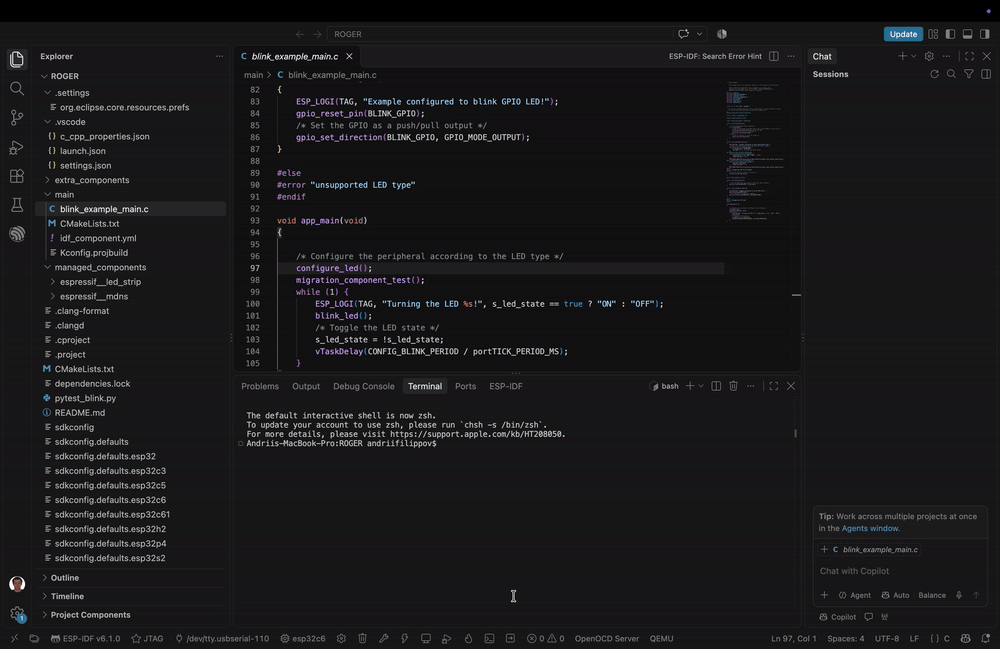Open the ESP-IDF Espressif view in activity bar
This screenshot has height=649, width=1000.
(17, 234)
